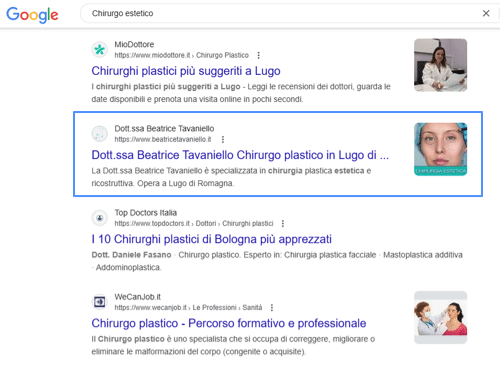The width and height of the screenshot is (500, 378).
Task: Click the MioDottore site favicon
Action: point(100,50)
